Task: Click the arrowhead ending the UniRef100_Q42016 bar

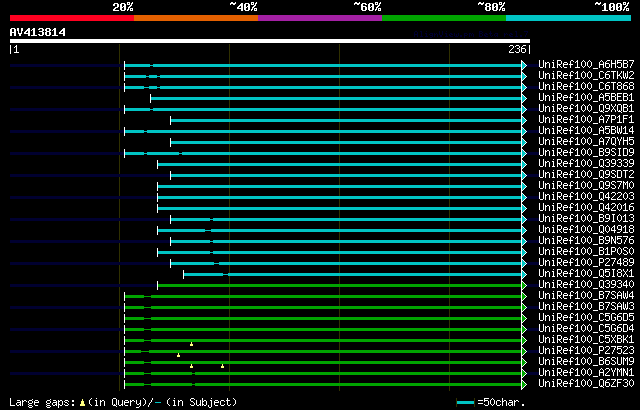Action: (524, 208)
